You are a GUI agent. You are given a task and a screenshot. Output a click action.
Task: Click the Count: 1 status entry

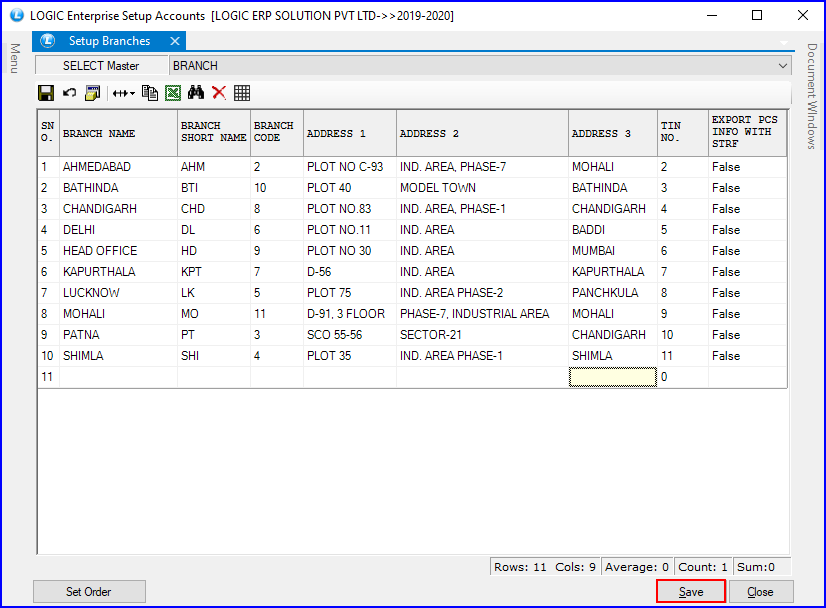click(x=703, y=567)
